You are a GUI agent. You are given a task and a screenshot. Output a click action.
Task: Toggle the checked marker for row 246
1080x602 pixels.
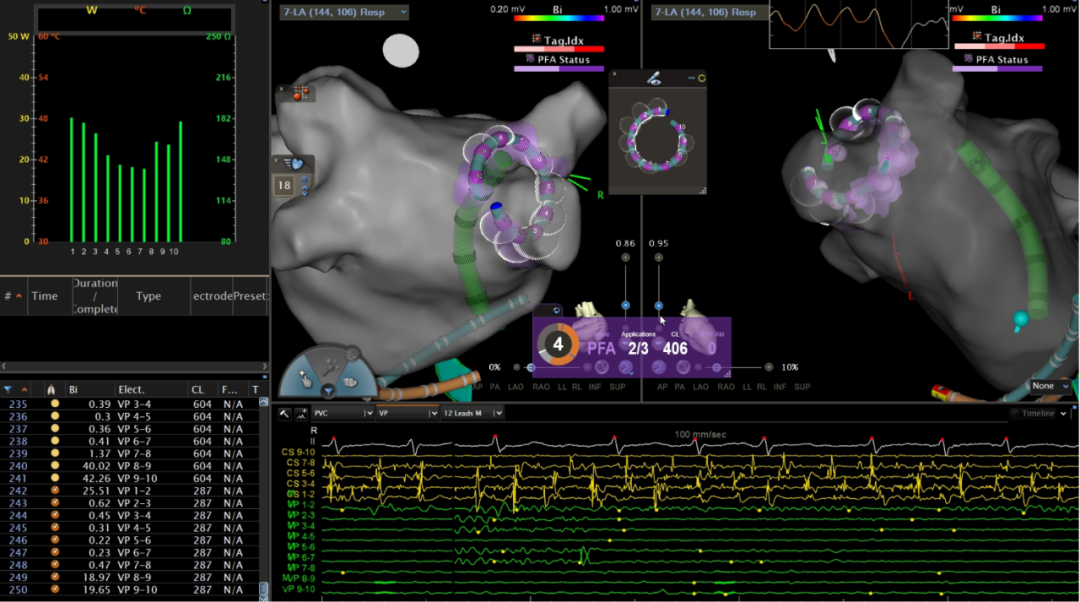(54, 541)
